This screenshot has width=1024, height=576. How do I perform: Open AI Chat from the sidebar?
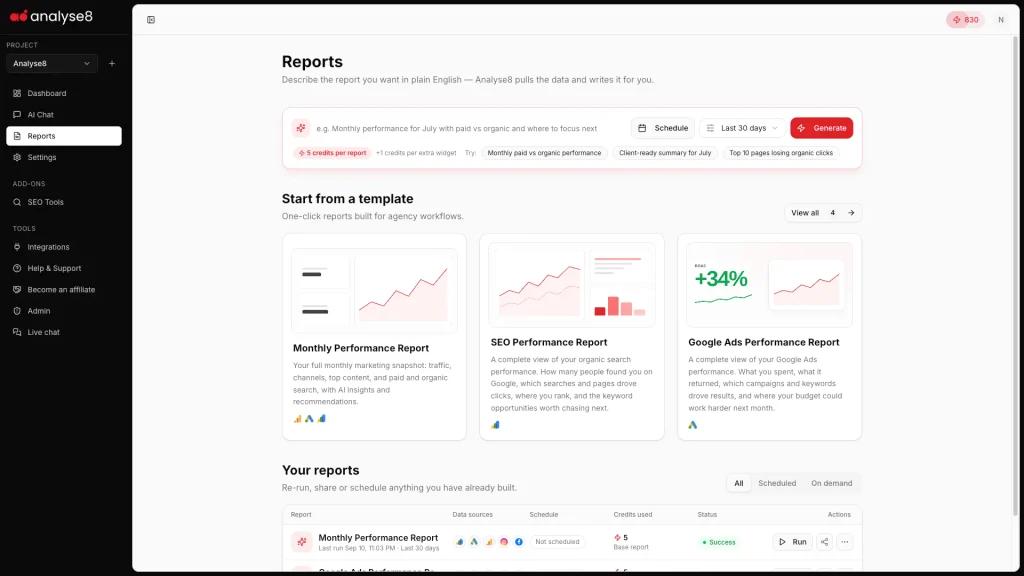pyautogui.click(x=63, y=115)
